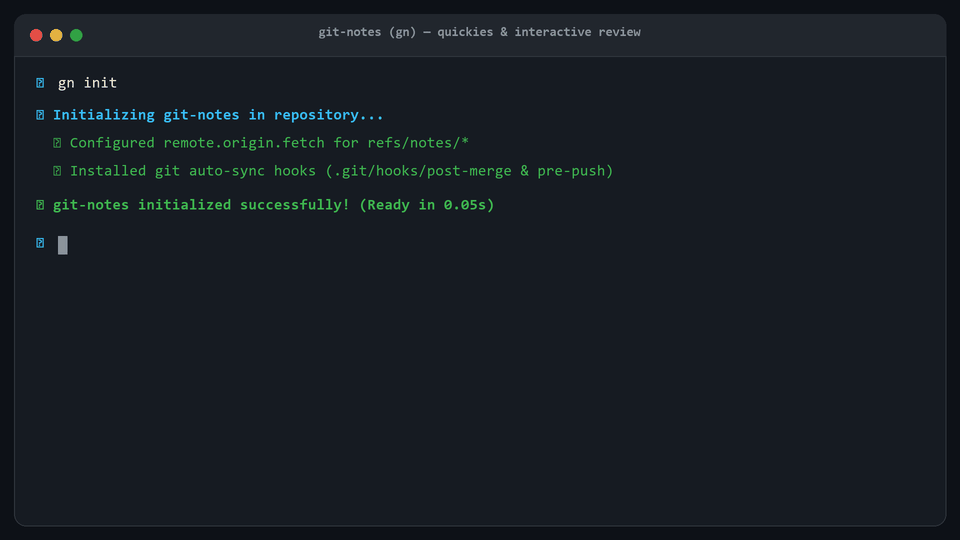Click the window title 'git-notes (gn)'
Viewport: 960px width, 540px height.
(x=367, y=32)
